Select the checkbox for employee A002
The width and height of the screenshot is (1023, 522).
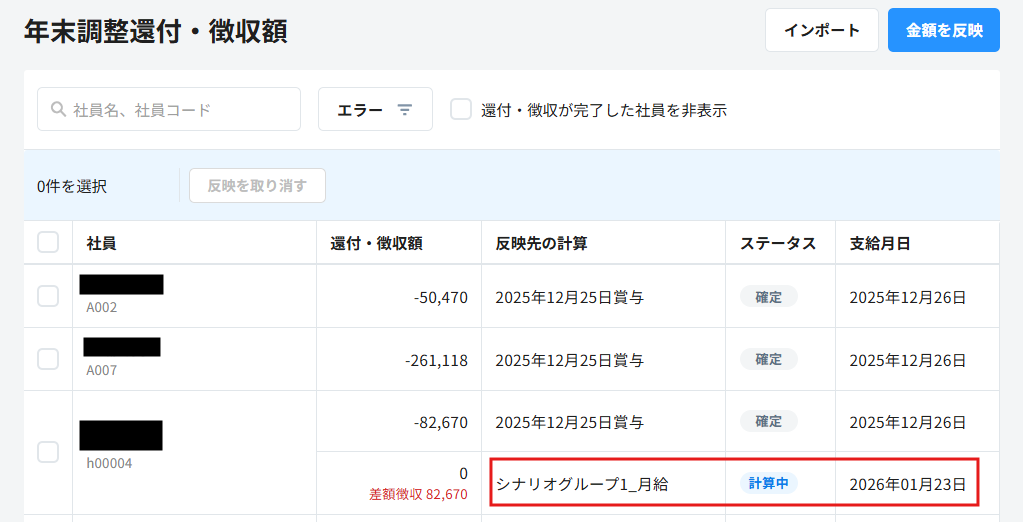click(x=48, y=296)
